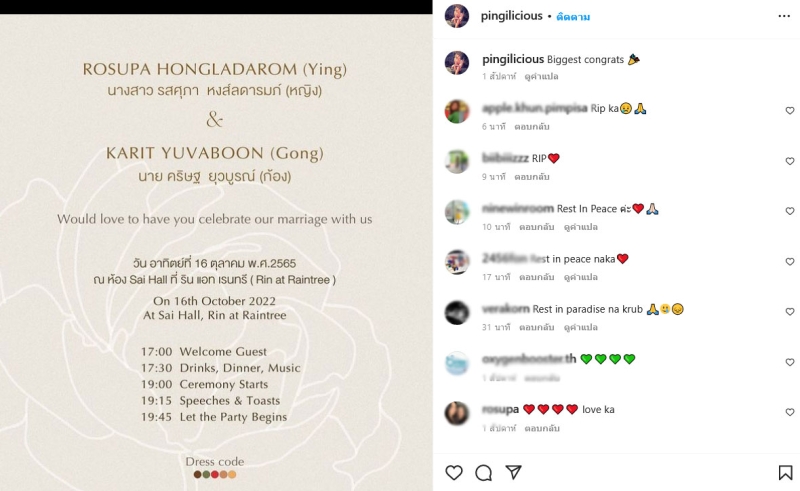Click pingilicious avatar in post header

(457, 16)
